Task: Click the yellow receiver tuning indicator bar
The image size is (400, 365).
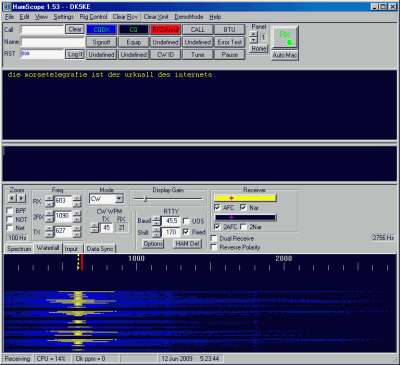Action: [245, 198]
